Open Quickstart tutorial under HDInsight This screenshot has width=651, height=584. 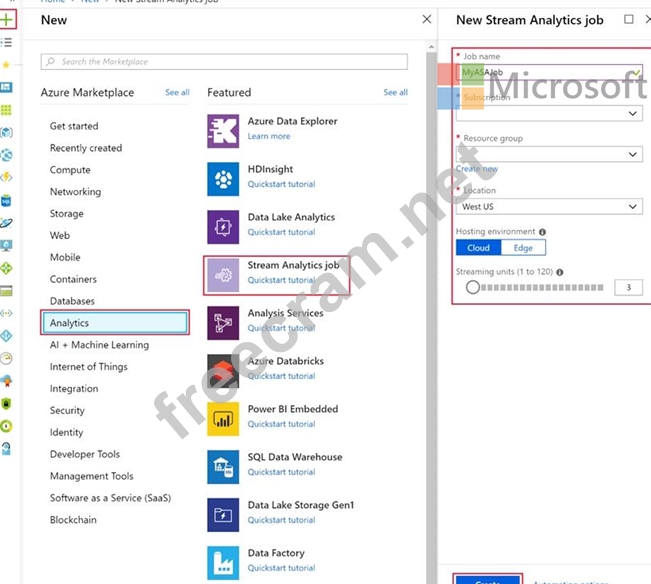(x=281, y=184)
